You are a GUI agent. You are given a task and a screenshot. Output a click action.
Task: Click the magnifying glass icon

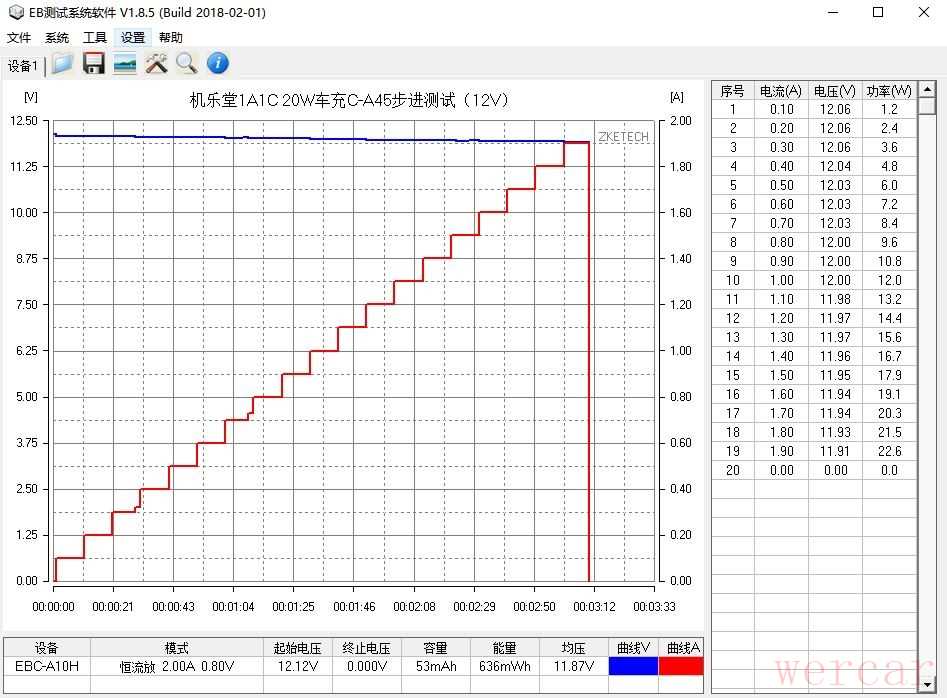click(187, 64)
